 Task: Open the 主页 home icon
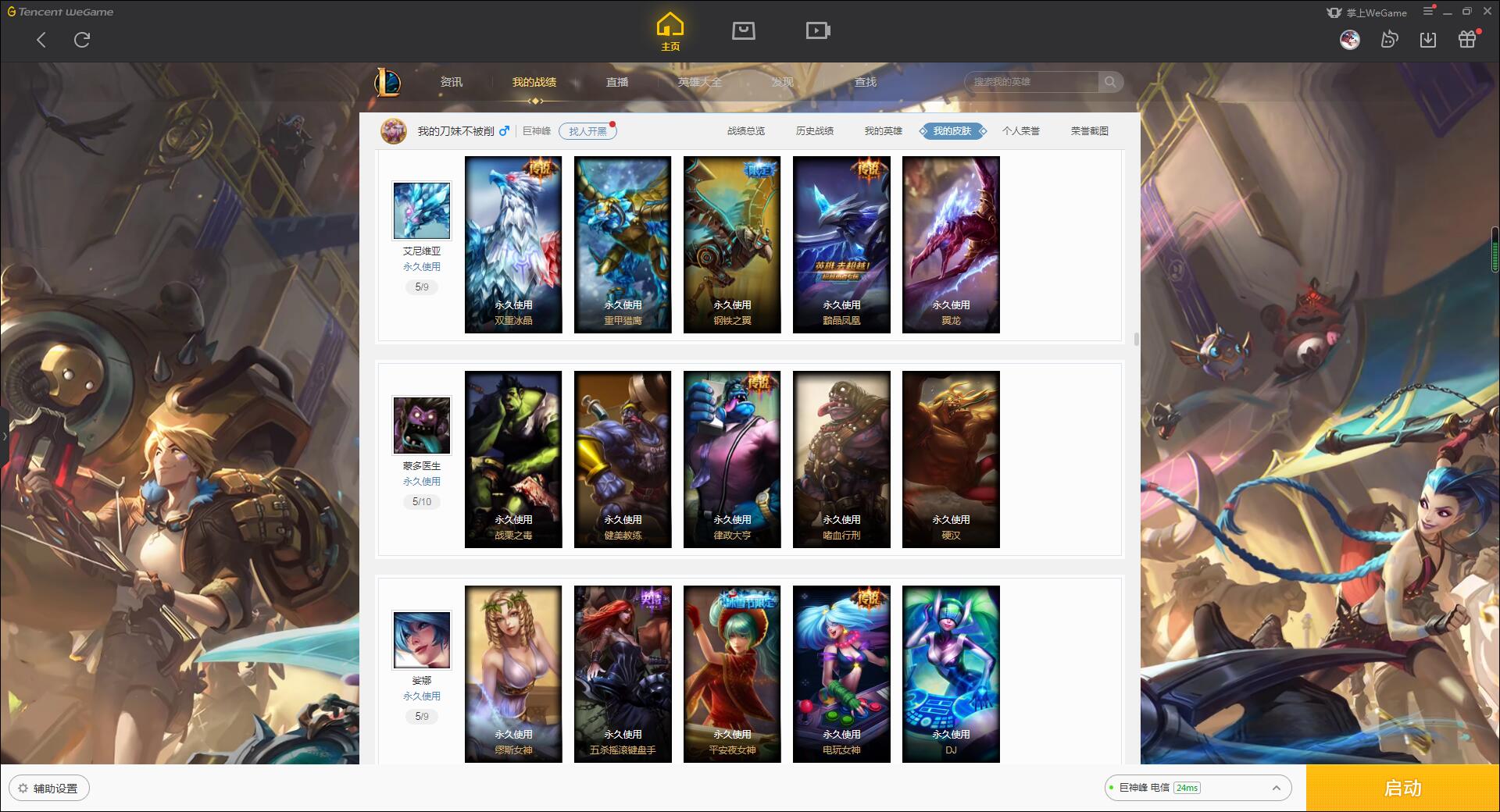[670, 32]
